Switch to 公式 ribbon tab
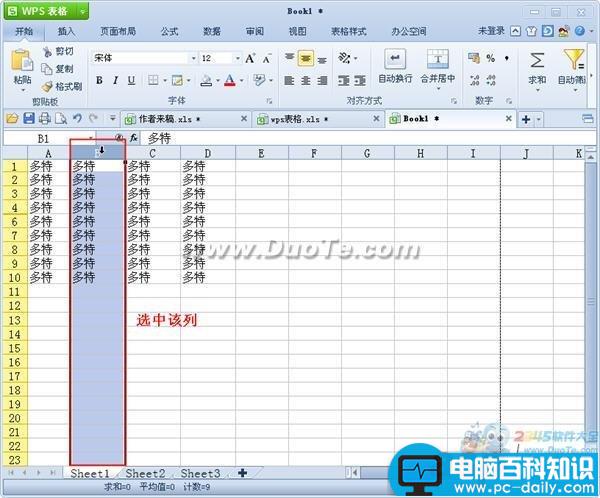600x498 pixels. (x=169, y=31)
